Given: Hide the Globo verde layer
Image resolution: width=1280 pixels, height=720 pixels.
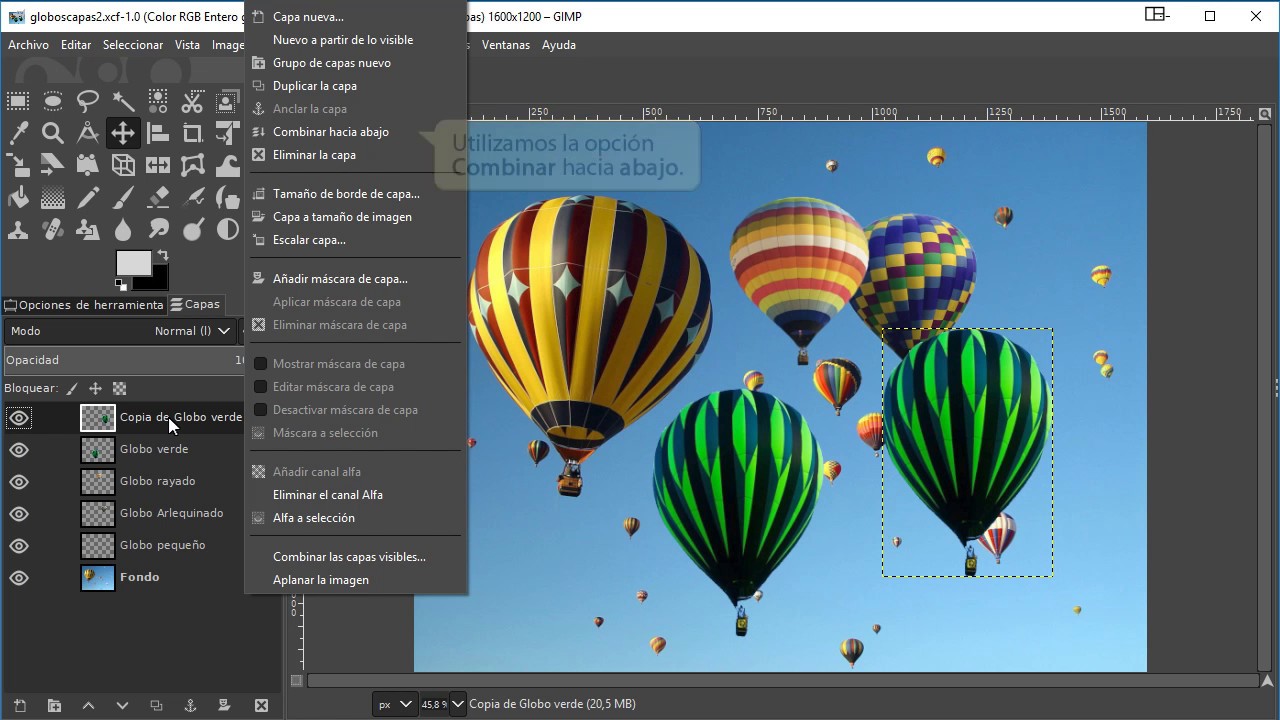Looking at the screenshot, I should tap(19, 450).
